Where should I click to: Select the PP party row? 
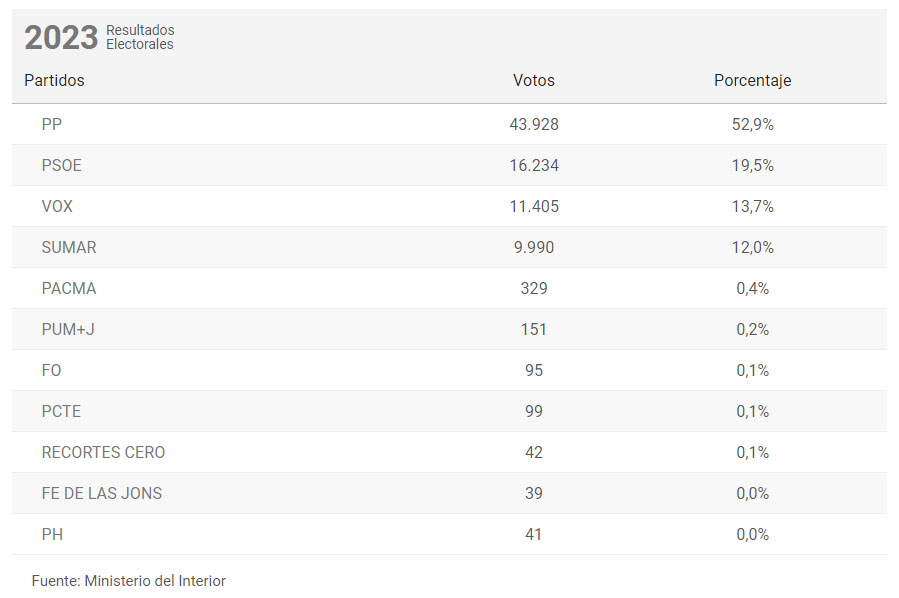[x=450, y=124]
